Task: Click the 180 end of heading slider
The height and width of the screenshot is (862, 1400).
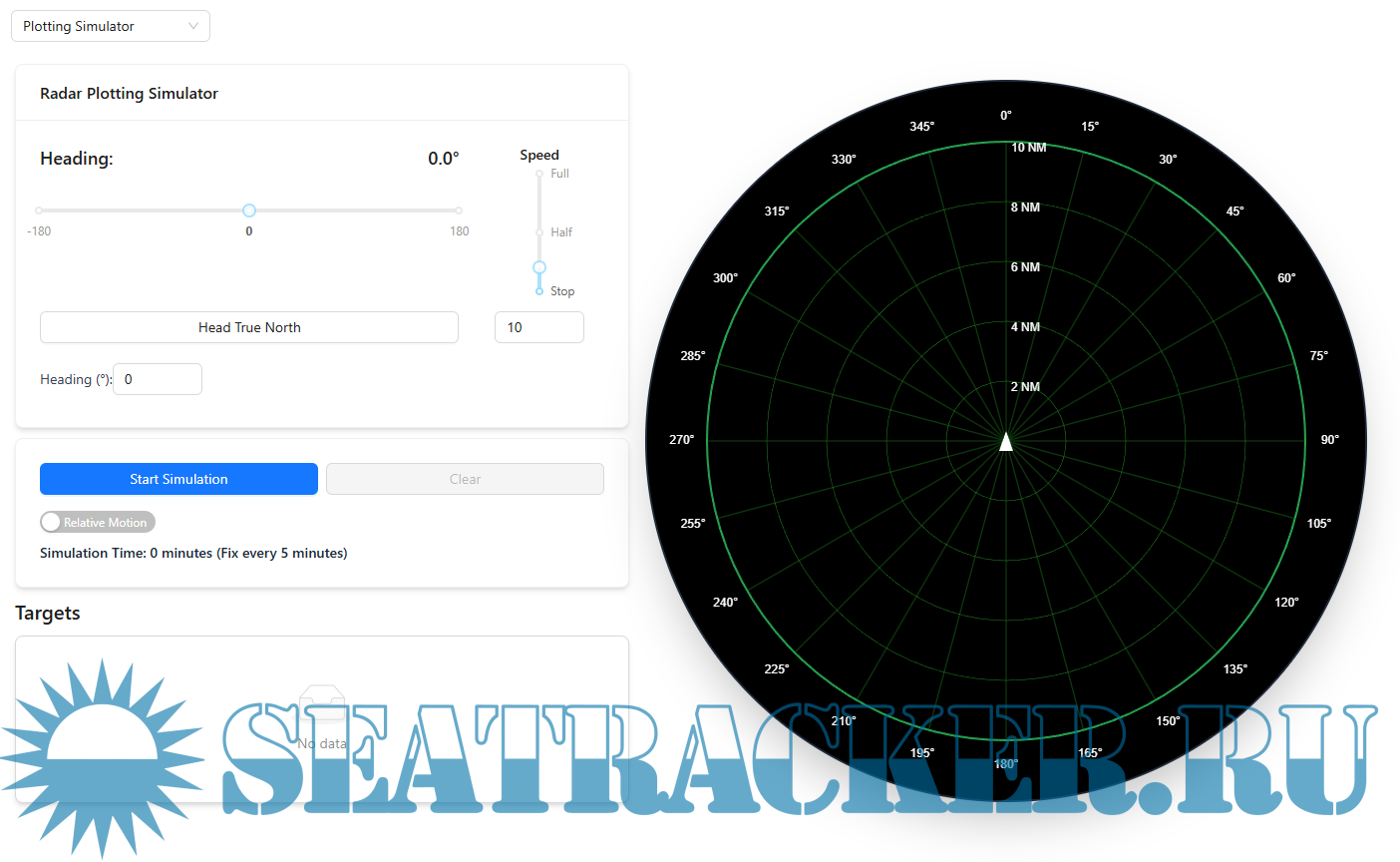Action: click(459, 211)
